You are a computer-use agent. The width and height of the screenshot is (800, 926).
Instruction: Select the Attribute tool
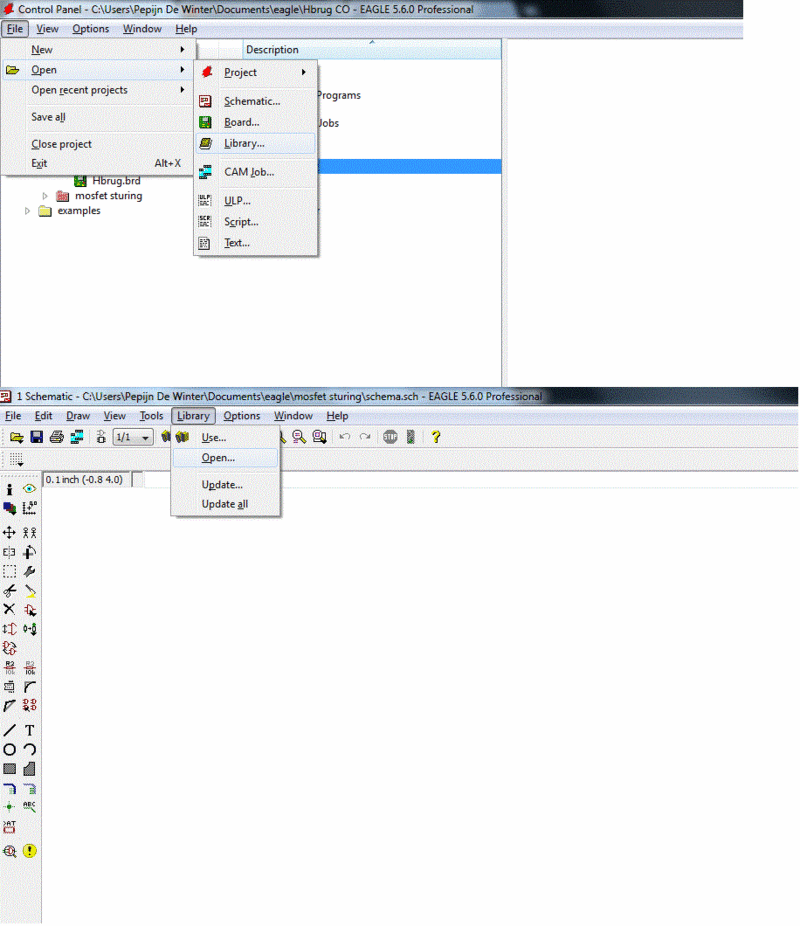coord(9,827)
